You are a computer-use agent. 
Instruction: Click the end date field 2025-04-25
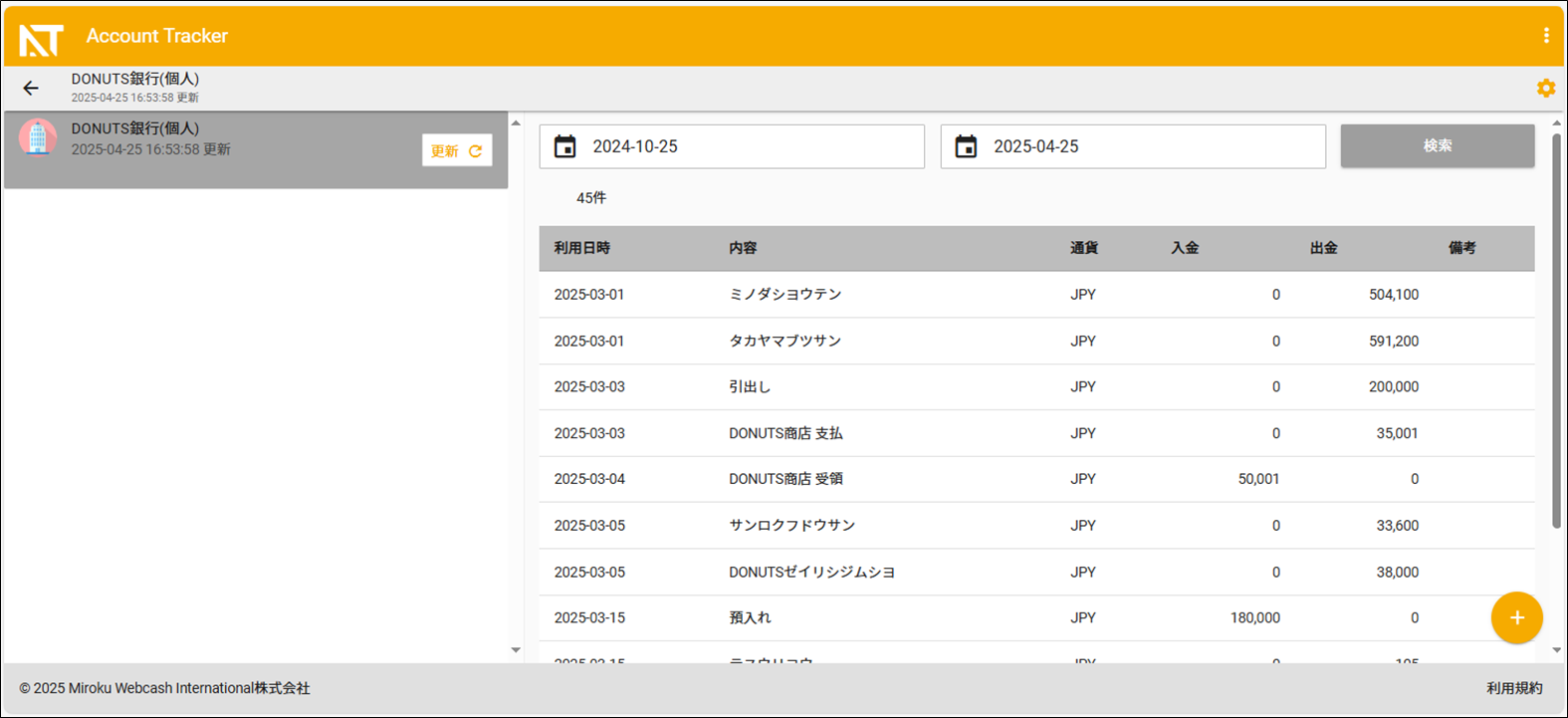coord(1133,146)
